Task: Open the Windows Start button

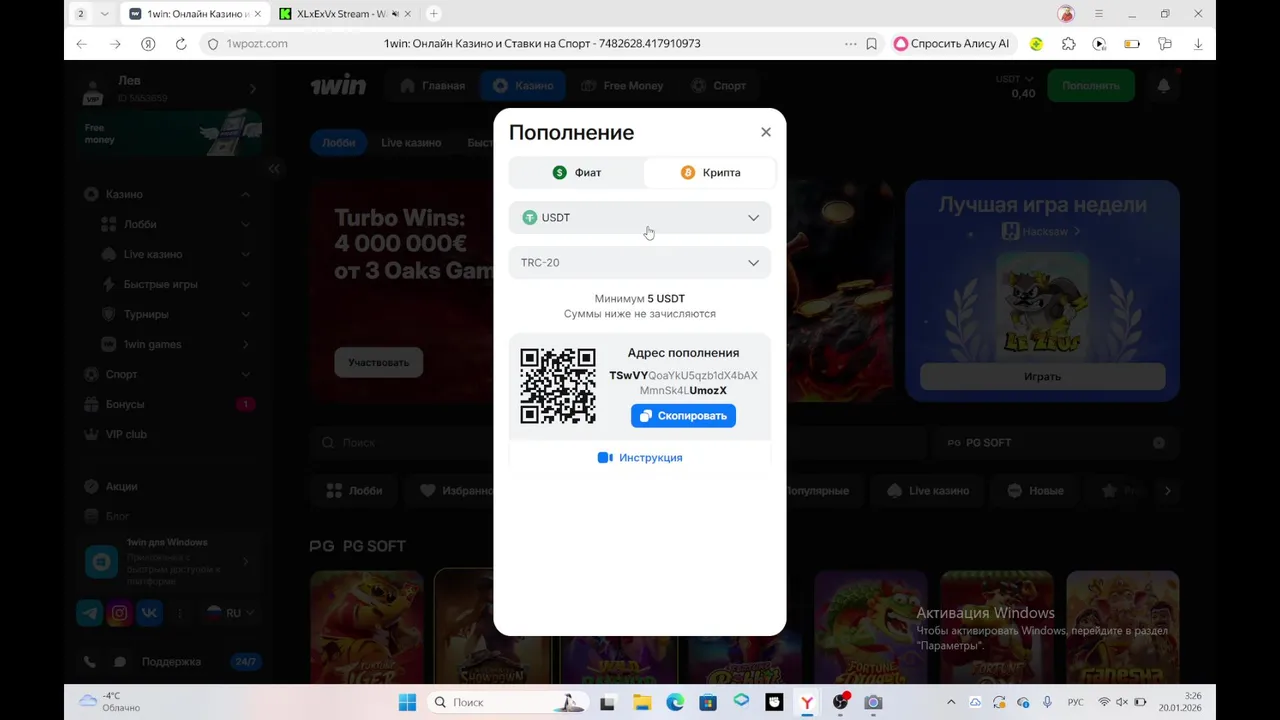Action: [407, 703]
